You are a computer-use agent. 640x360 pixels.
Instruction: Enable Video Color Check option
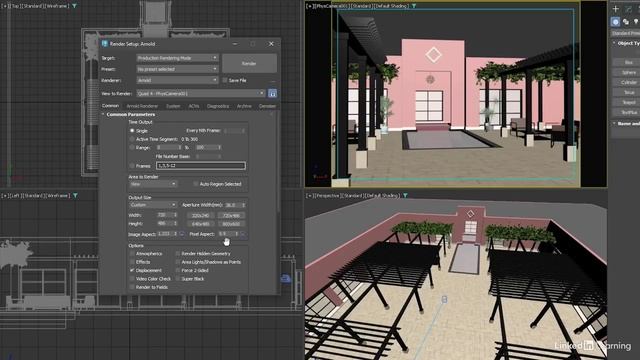coord(132,279)
